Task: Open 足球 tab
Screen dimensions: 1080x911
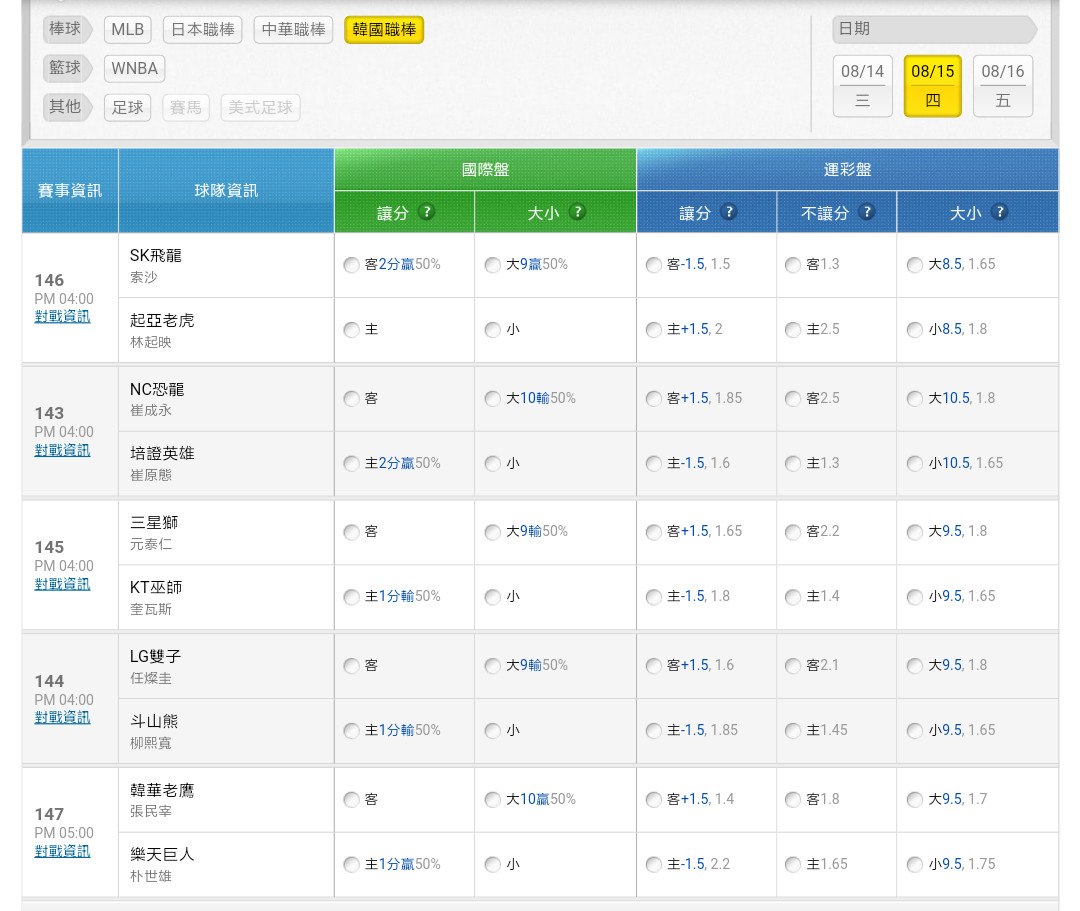Action: pos(127,107)
